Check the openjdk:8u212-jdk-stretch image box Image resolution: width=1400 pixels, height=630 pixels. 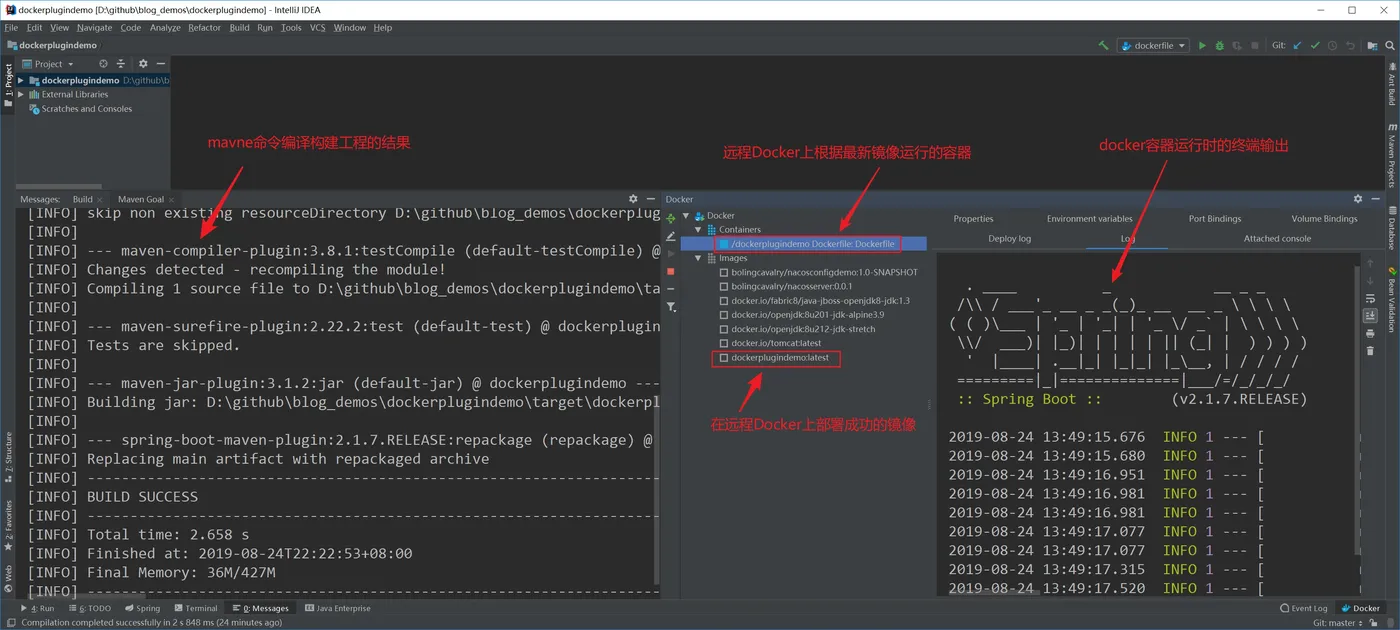[x=724, y=329]
